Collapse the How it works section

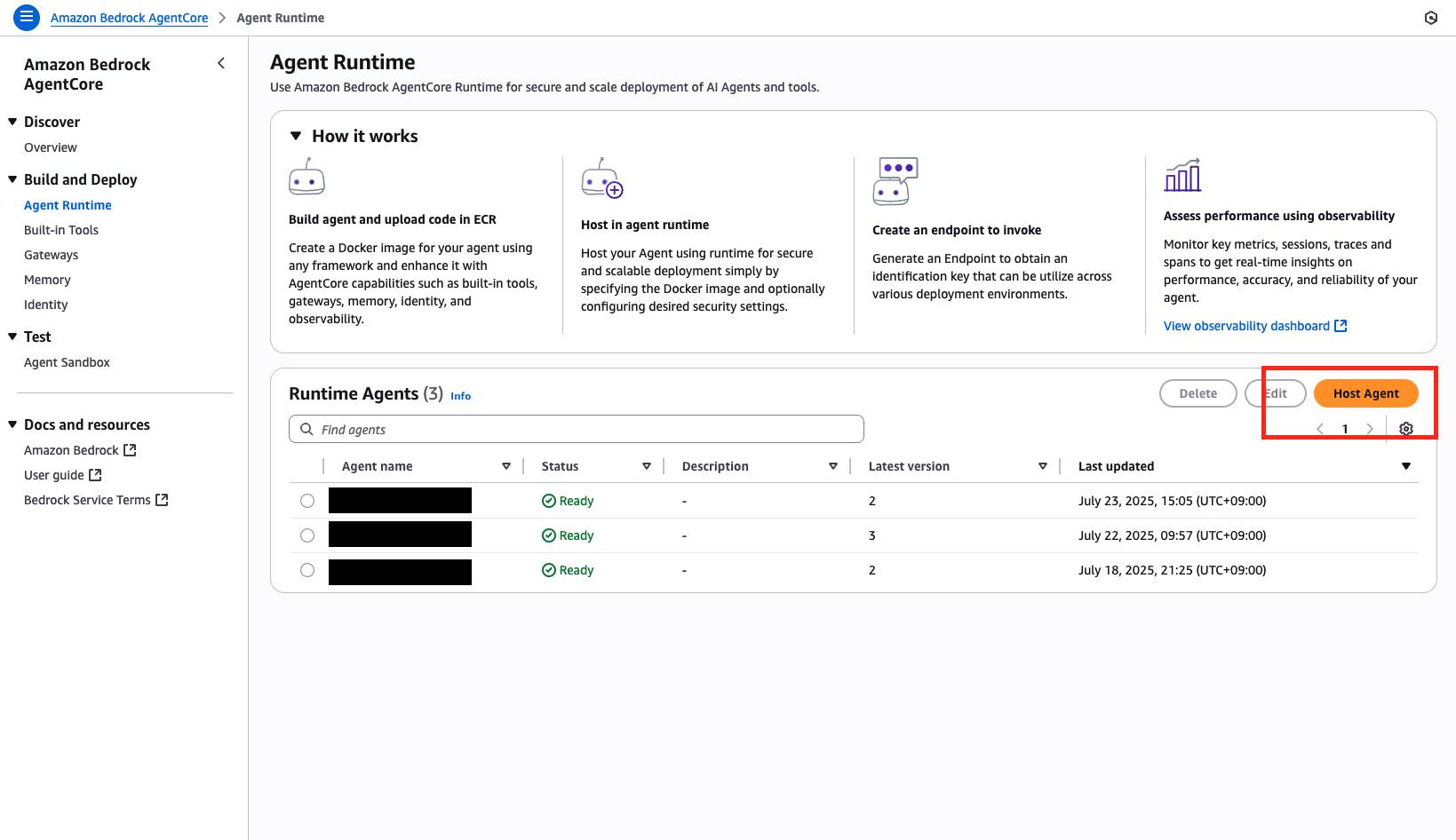point(296,136)
